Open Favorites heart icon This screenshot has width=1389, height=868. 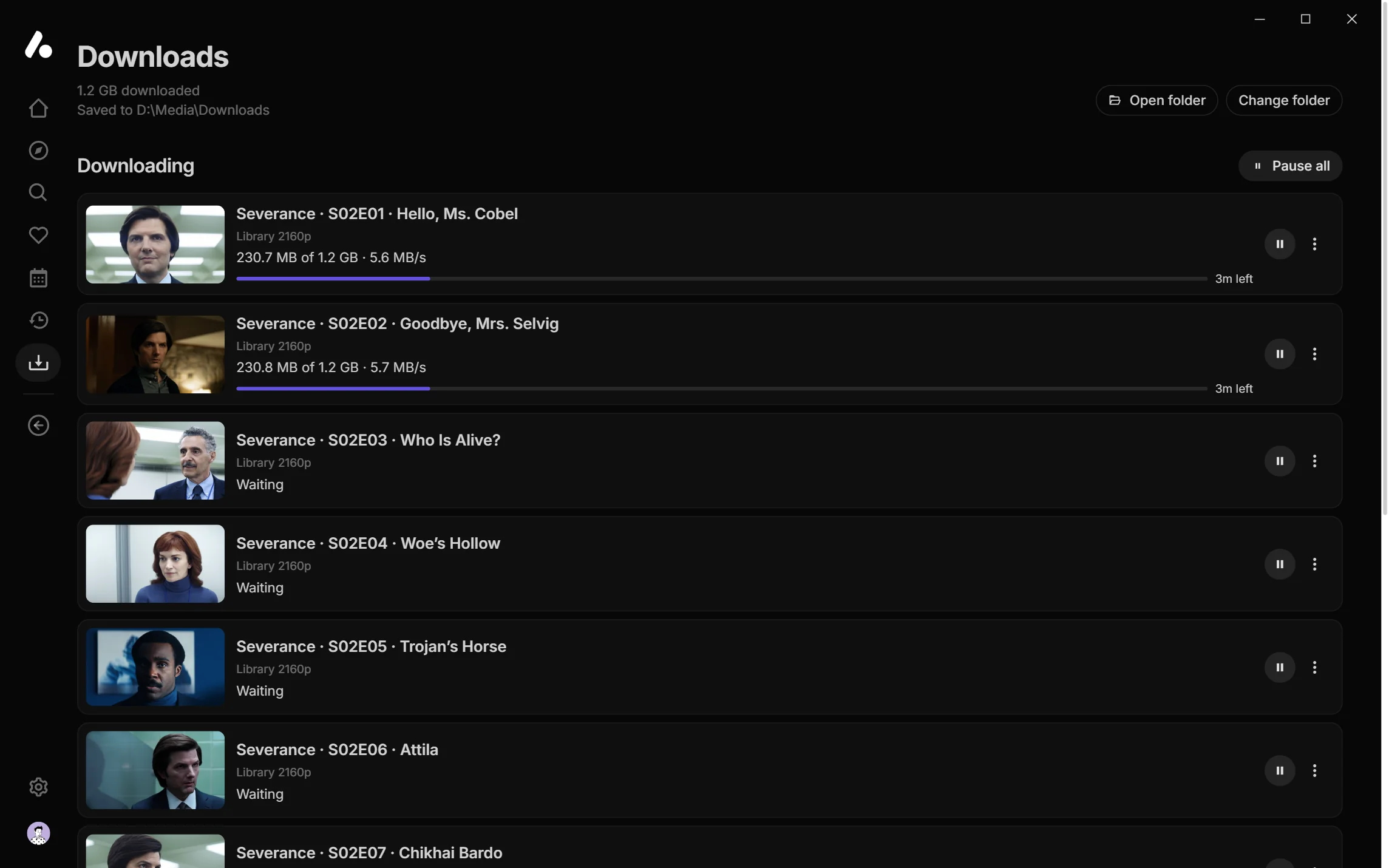38,235
